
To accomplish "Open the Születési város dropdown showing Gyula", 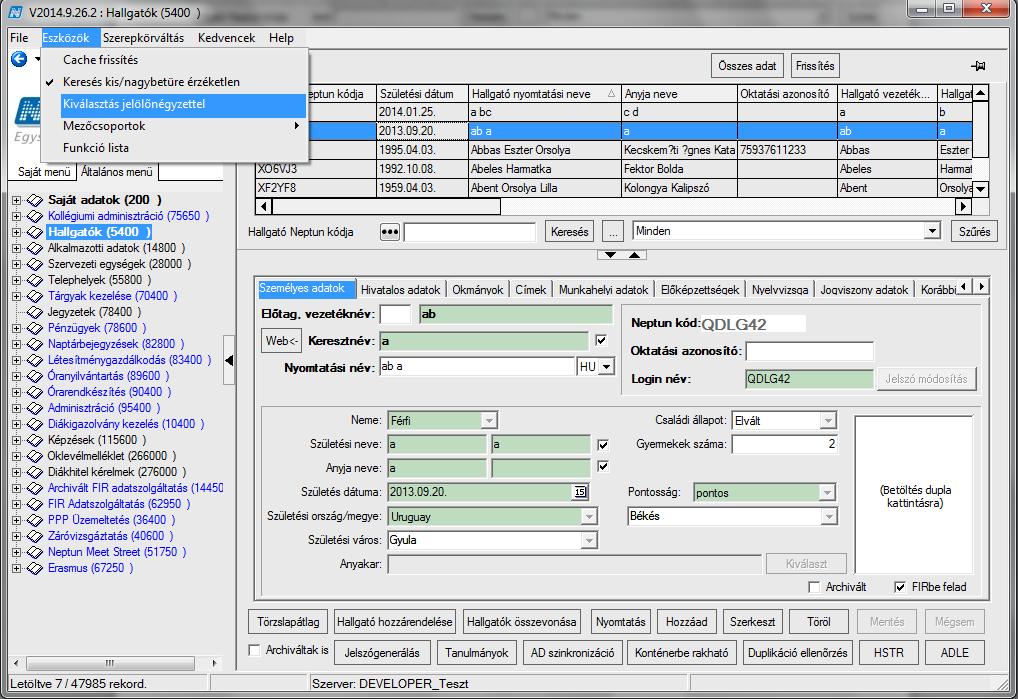I will (589, 540).
